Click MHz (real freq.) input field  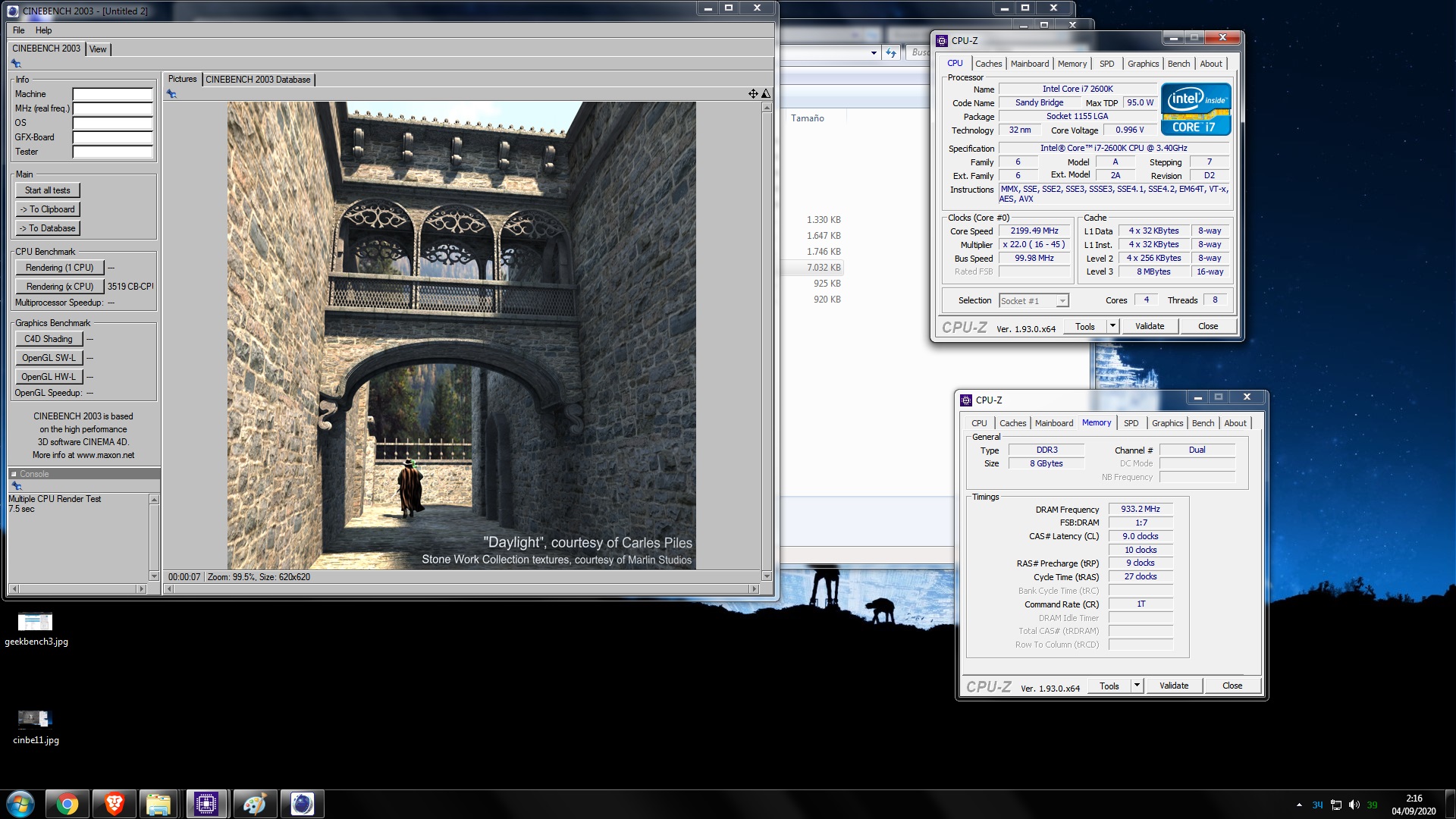113,108
